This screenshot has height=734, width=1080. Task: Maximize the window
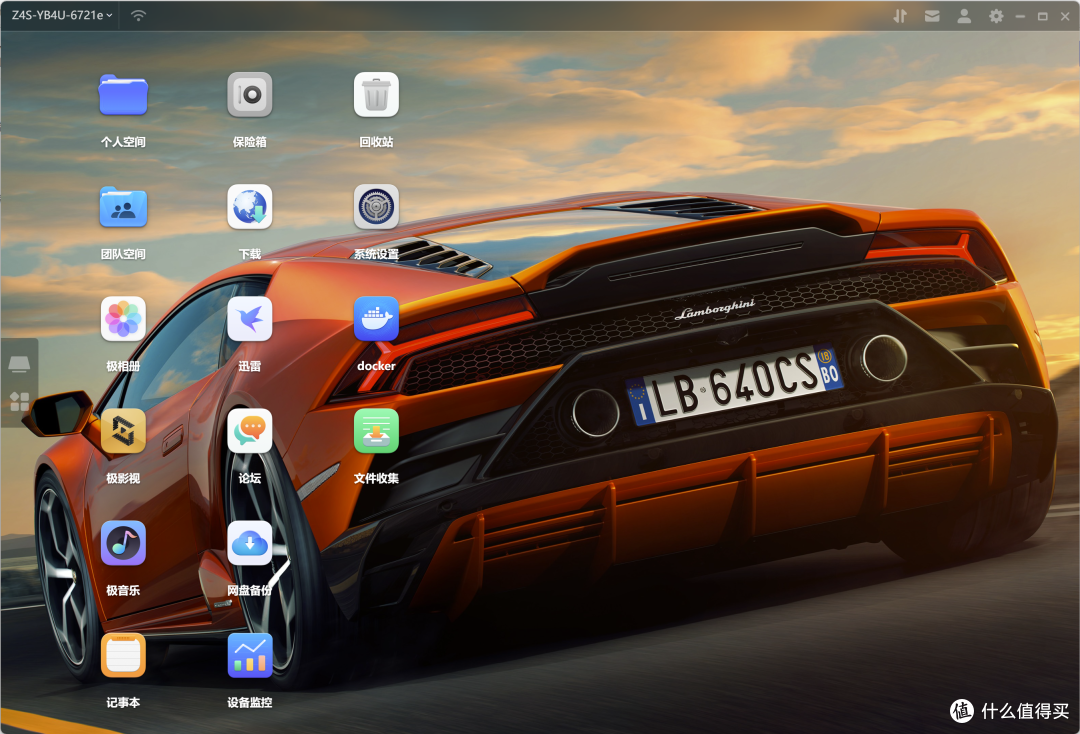pos(1043,16)
